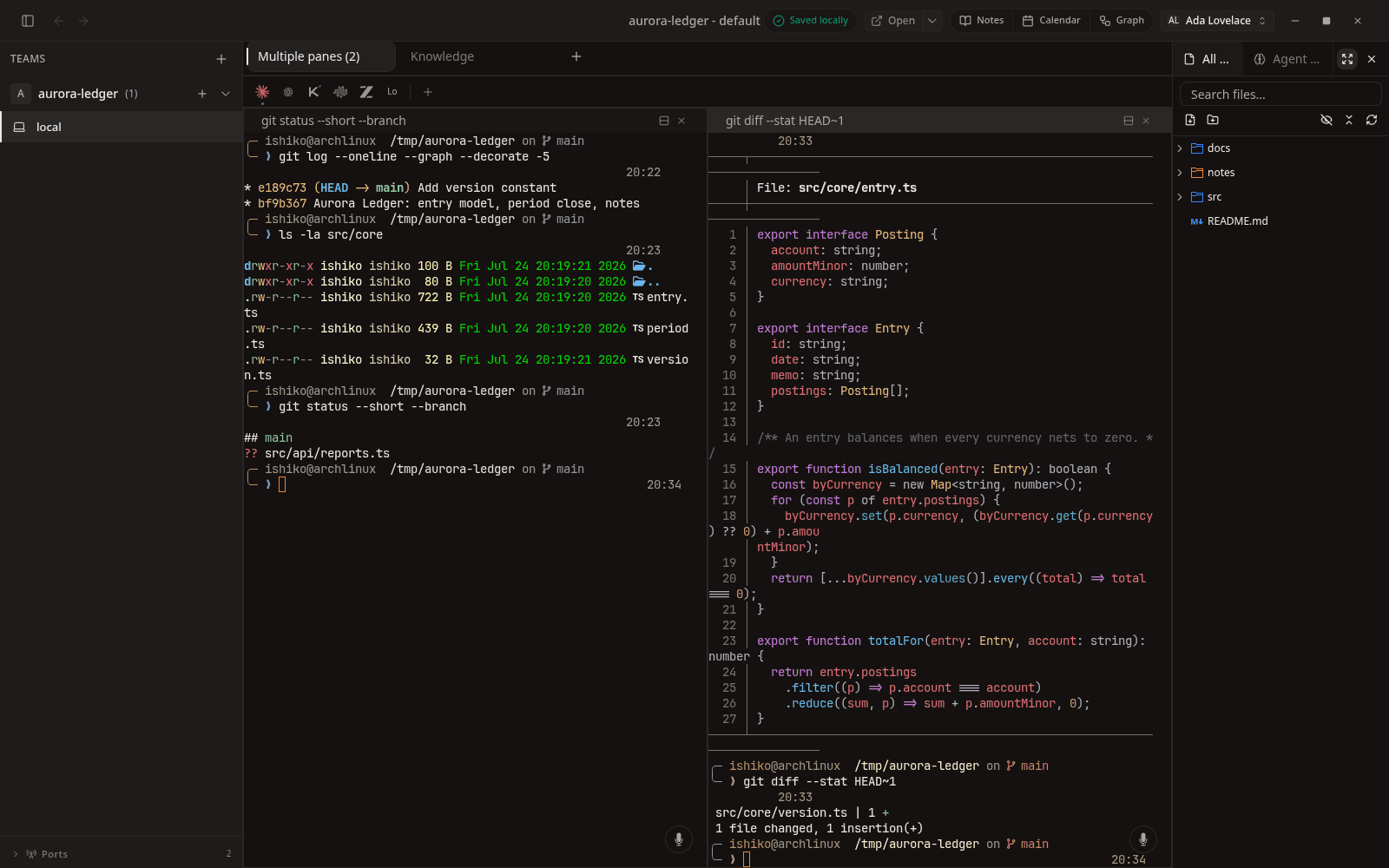Switch to the Agent tab
The height and width of the screenshot is (868, 1389).
[1287, 59]
